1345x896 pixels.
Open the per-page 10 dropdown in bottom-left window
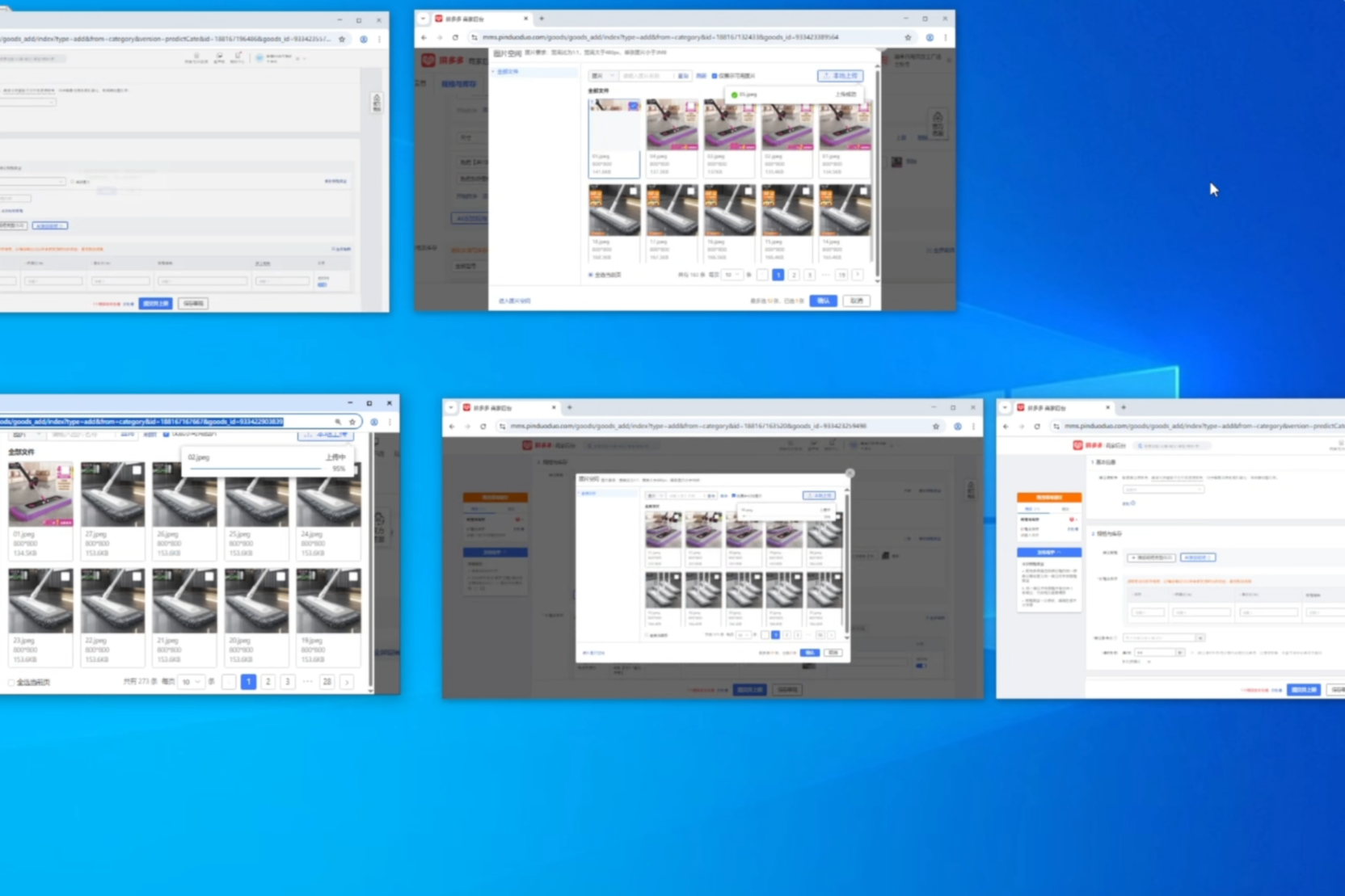(191, 682)
